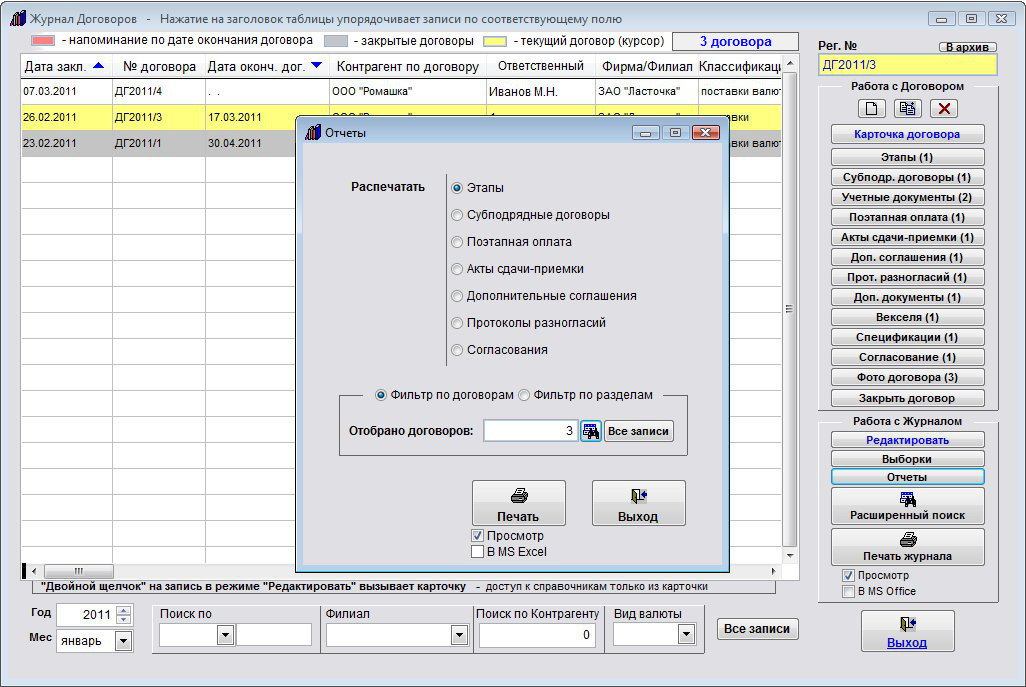
Task: Toggle В MS Office checkbox in journal panel
Action: click(848, 591)
